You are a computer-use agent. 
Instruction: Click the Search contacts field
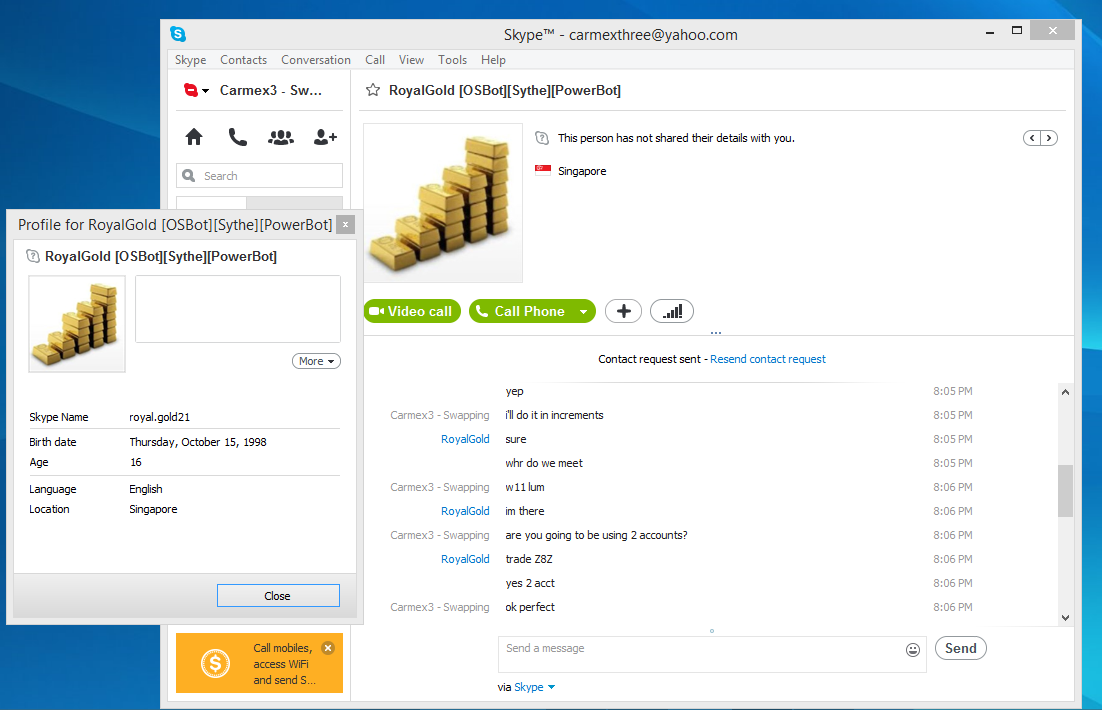(x=259, y=176)
